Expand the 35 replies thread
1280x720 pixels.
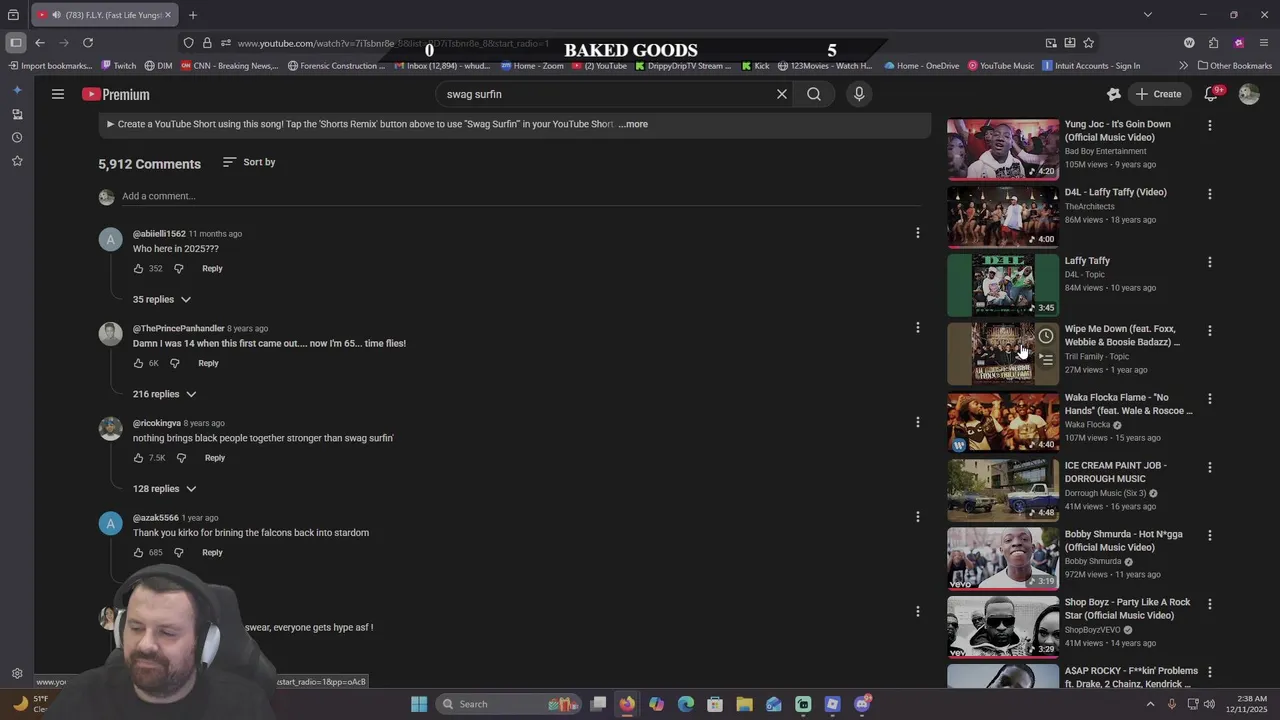(x=162, y=300)
